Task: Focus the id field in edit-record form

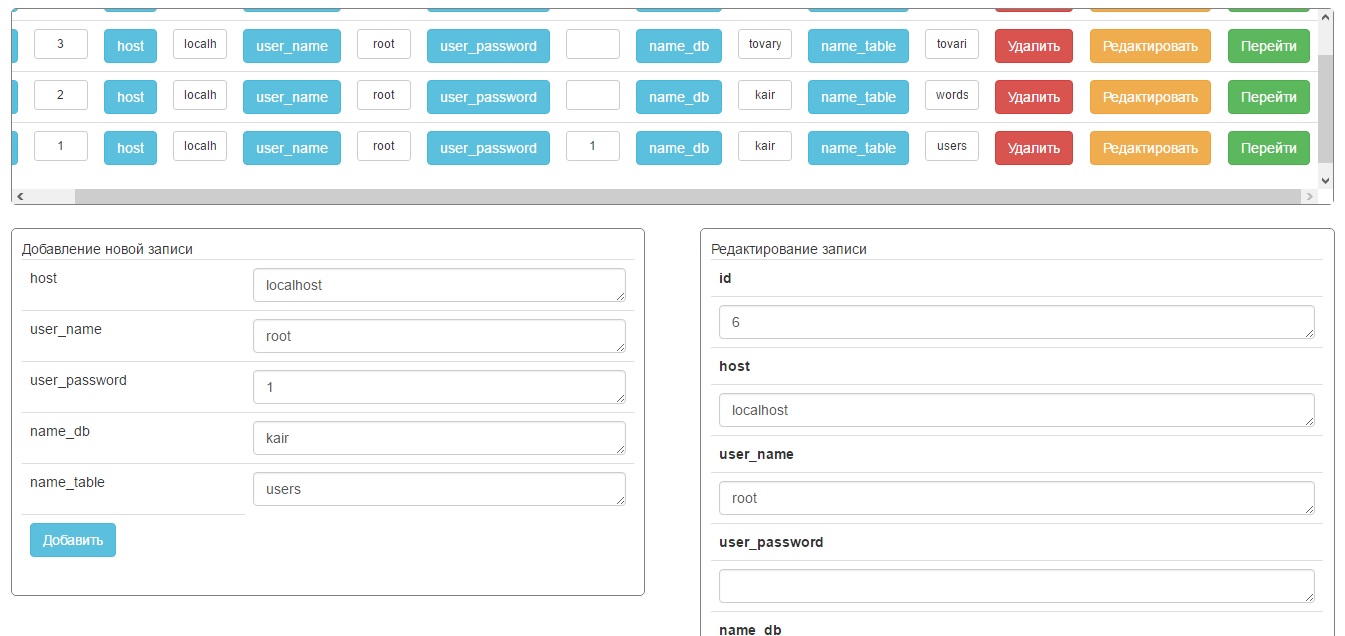Action: [1017, 322]
